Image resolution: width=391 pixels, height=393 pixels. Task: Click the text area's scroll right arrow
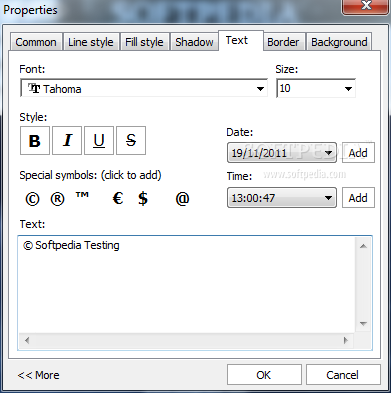point(346,340)
